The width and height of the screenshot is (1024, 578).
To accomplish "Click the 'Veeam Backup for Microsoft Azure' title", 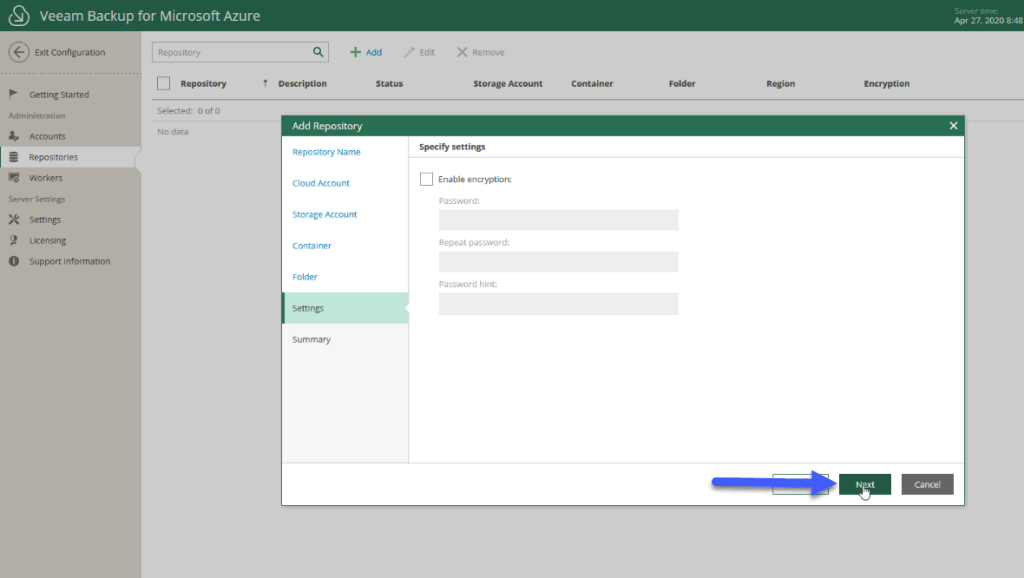I will [x=150, y=16].
